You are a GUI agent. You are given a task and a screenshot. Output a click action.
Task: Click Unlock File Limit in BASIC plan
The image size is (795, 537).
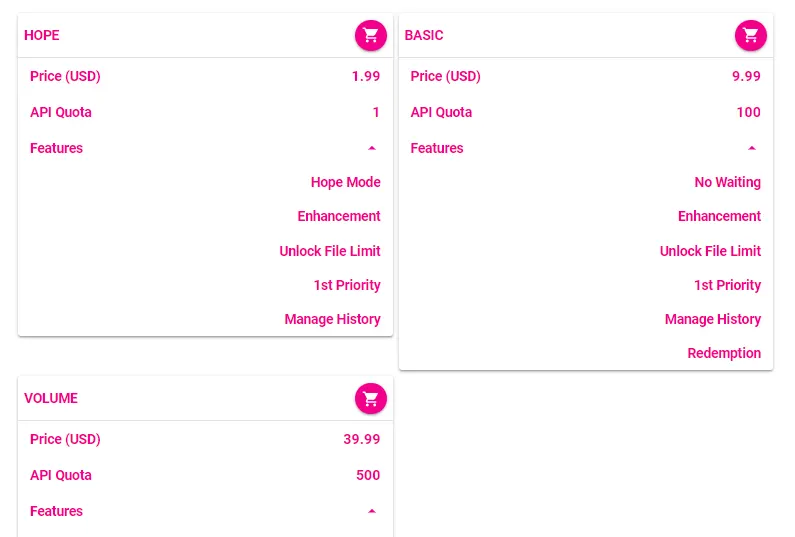tap(710, 251)
